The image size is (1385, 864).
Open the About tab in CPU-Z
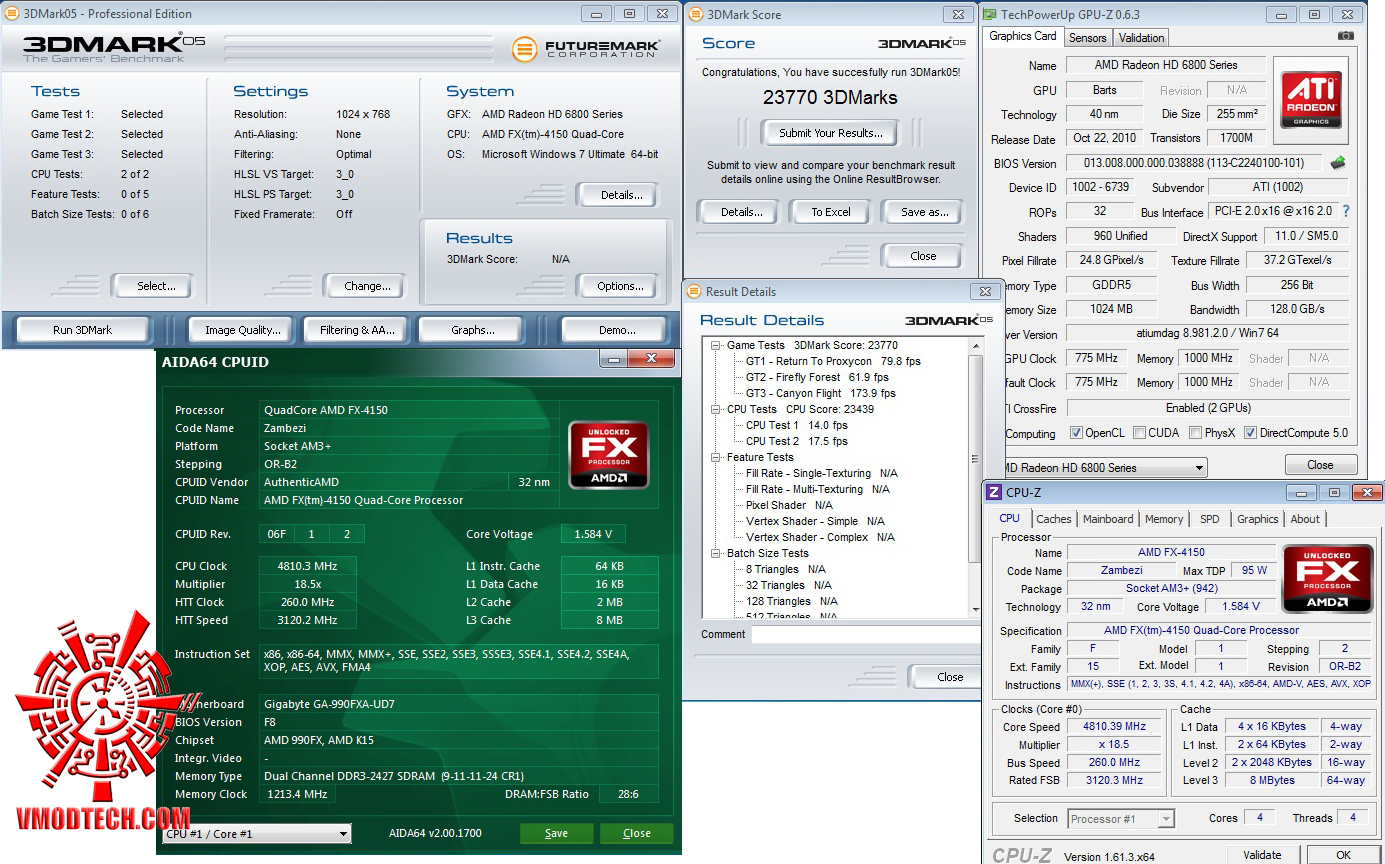tap(1305, 519)
